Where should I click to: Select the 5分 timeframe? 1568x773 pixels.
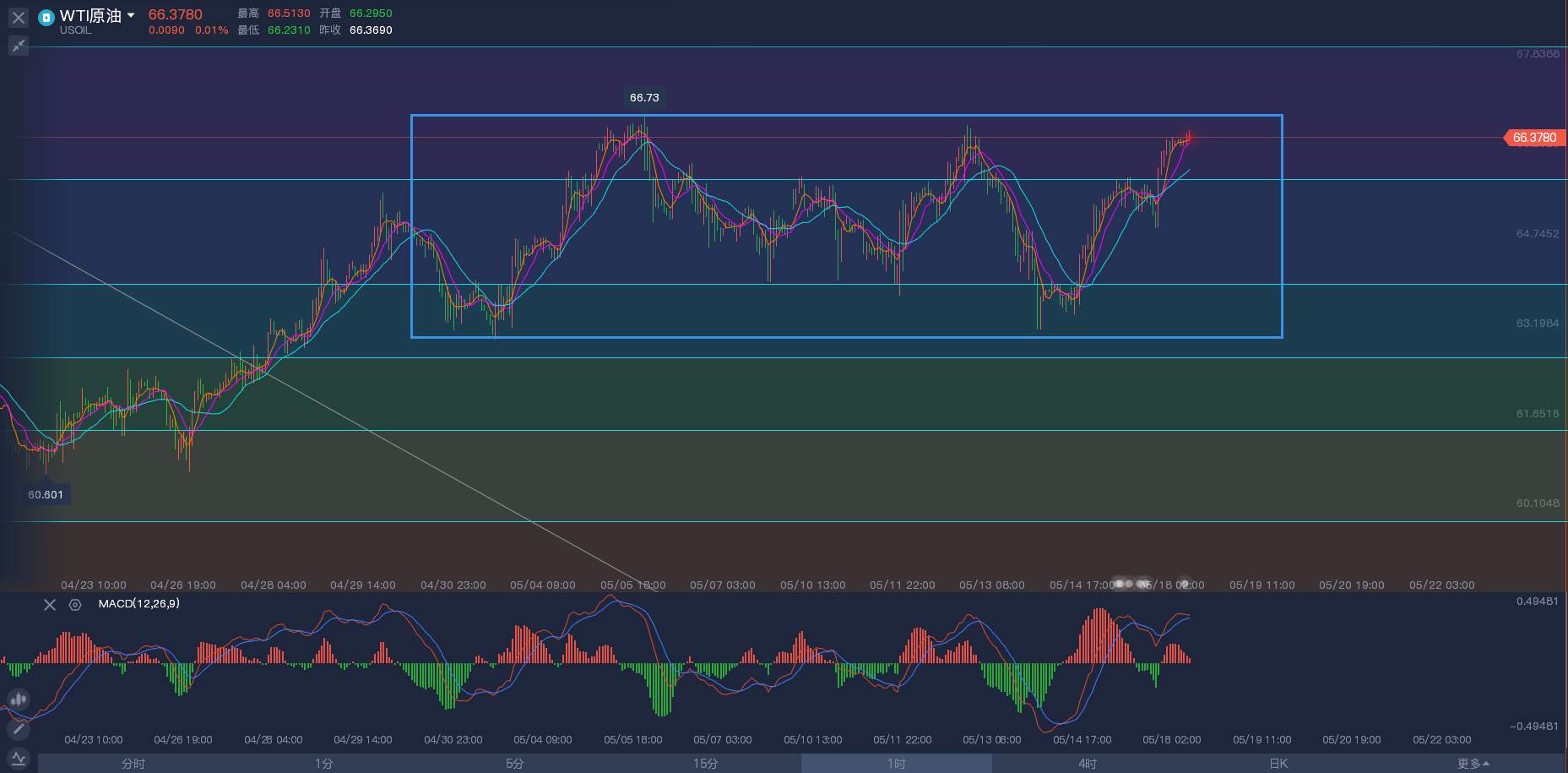[x=515, y=764]
